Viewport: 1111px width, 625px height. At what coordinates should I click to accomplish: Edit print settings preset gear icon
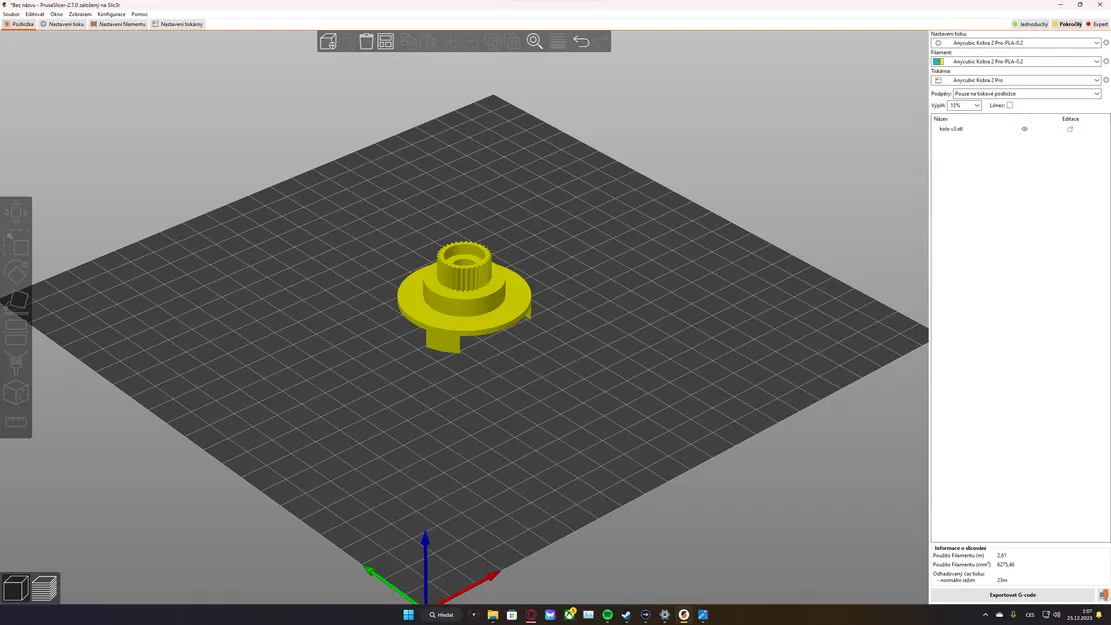click(1106, 43)
